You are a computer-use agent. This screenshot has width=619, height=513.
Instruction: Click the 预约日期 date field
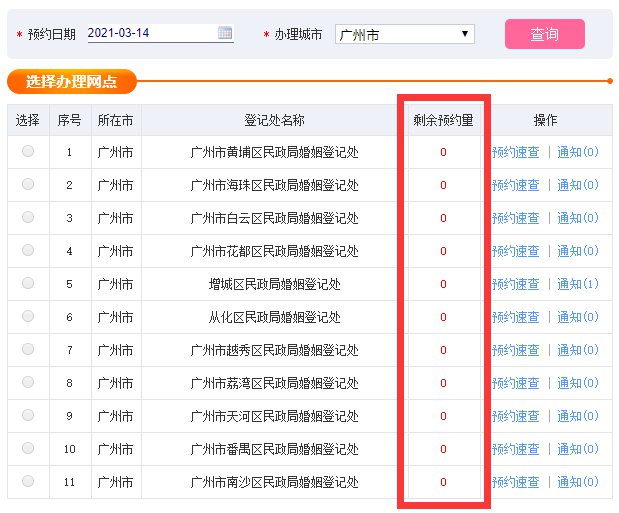pyautogui.click(x=161, y=33)
